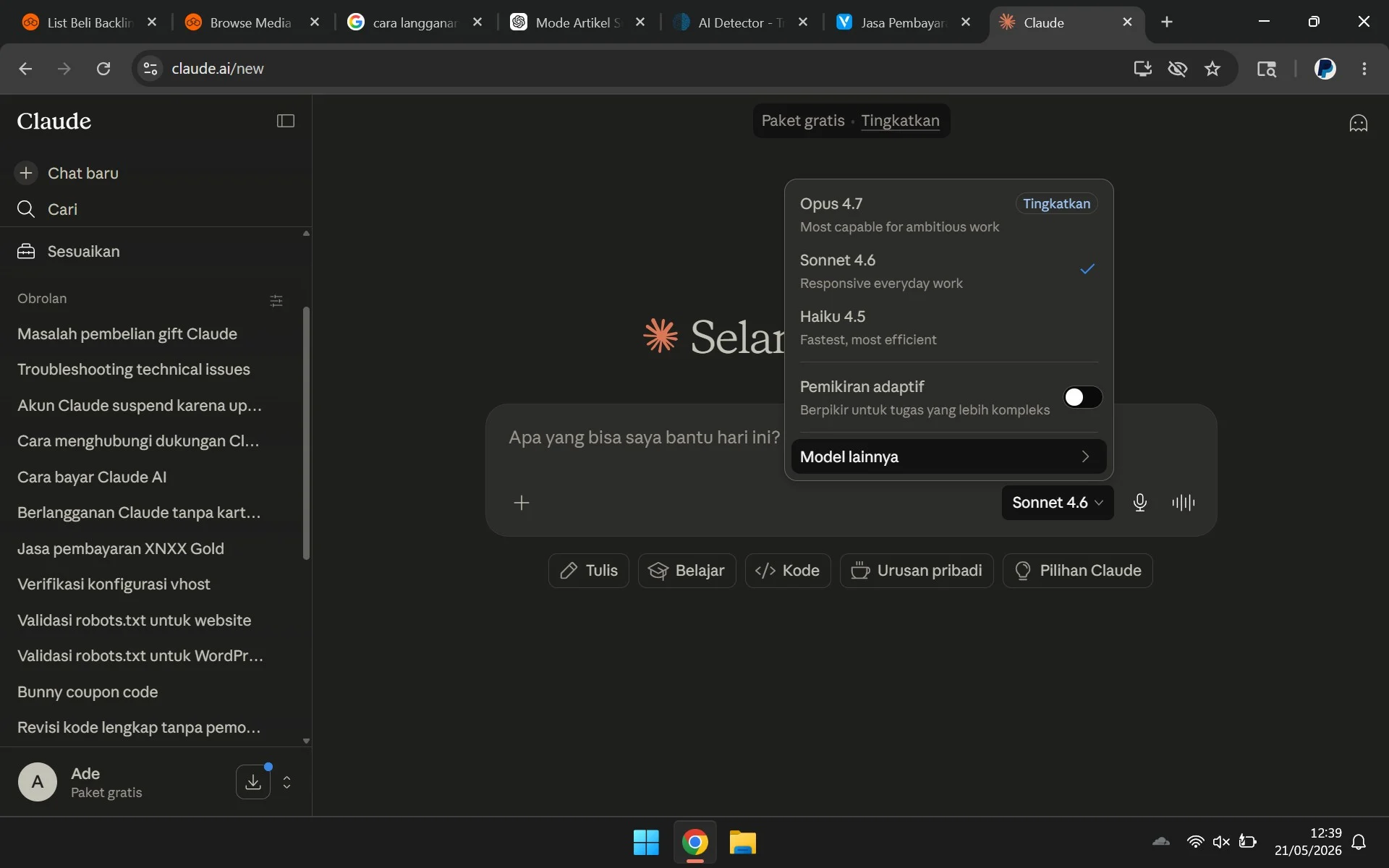
Task: Switch to Mode Artikel ChatGPT tab
Action: [577, 22]
